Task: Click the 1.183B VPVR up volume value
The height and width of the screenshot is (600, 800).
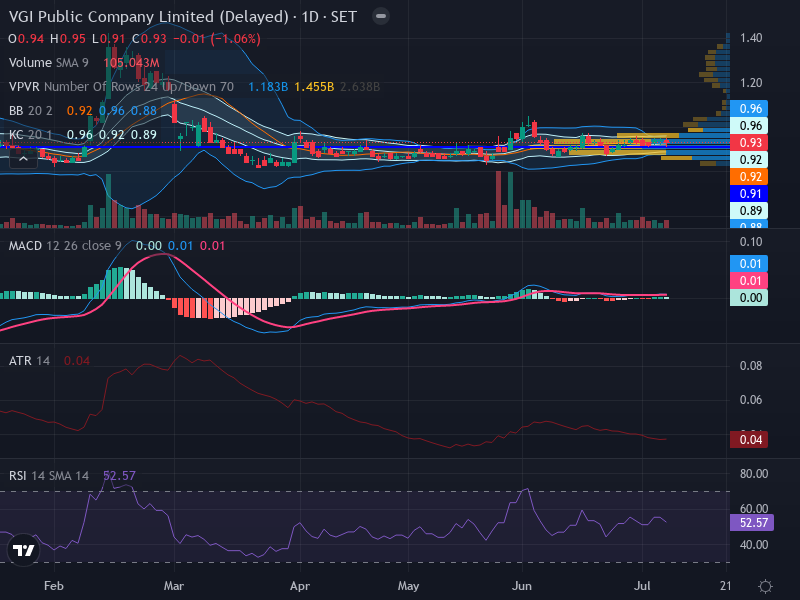Action: point(268,87)
